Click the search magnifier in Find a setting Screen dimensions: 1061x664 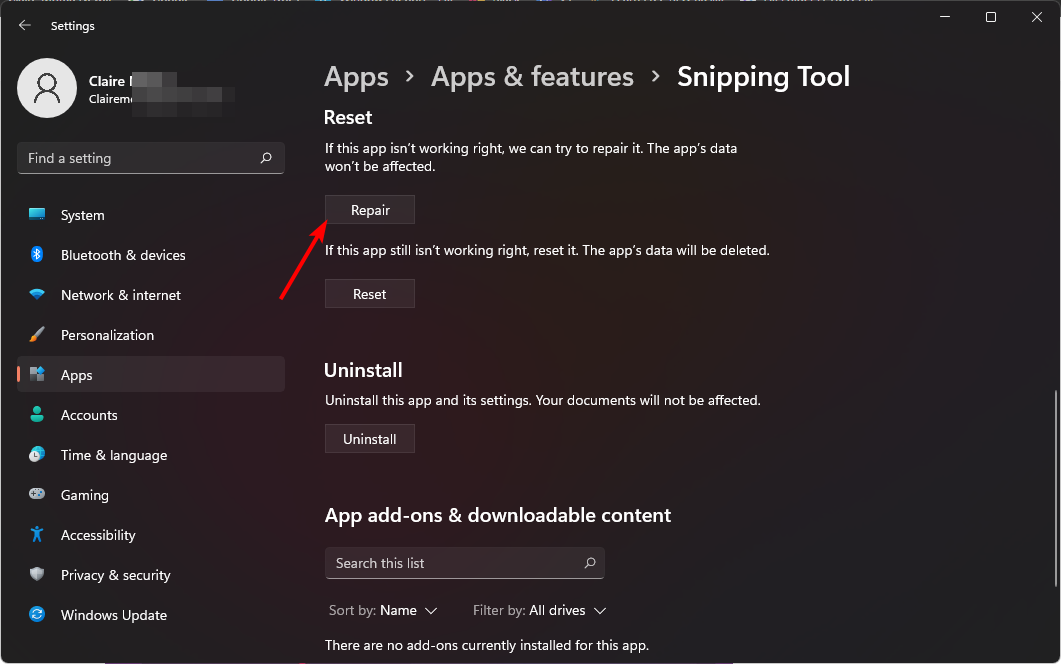click(x=266, y=158)
